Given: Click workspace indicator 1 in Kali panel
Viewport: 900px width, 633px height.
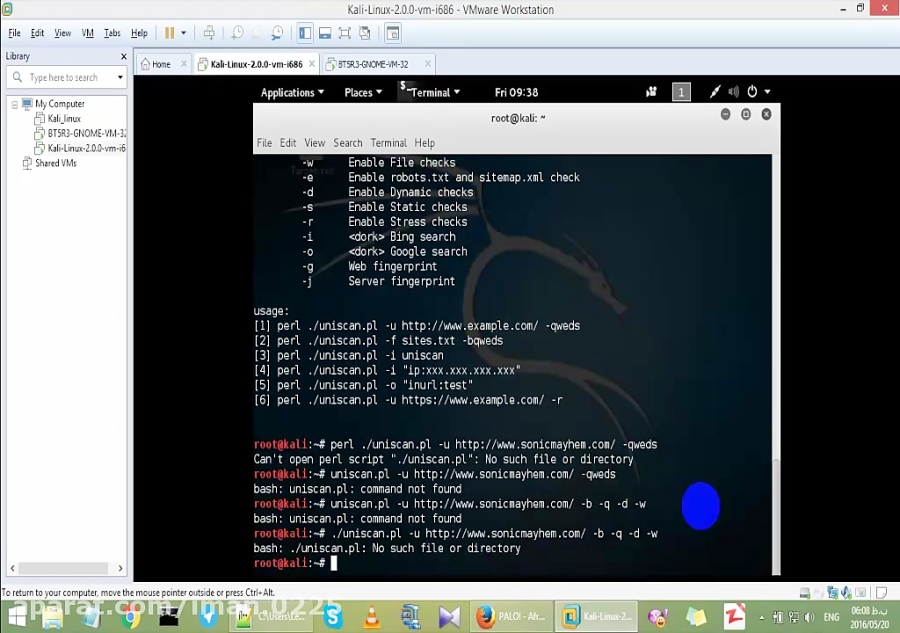Looking at the screenshot, I should click(682, 91).
